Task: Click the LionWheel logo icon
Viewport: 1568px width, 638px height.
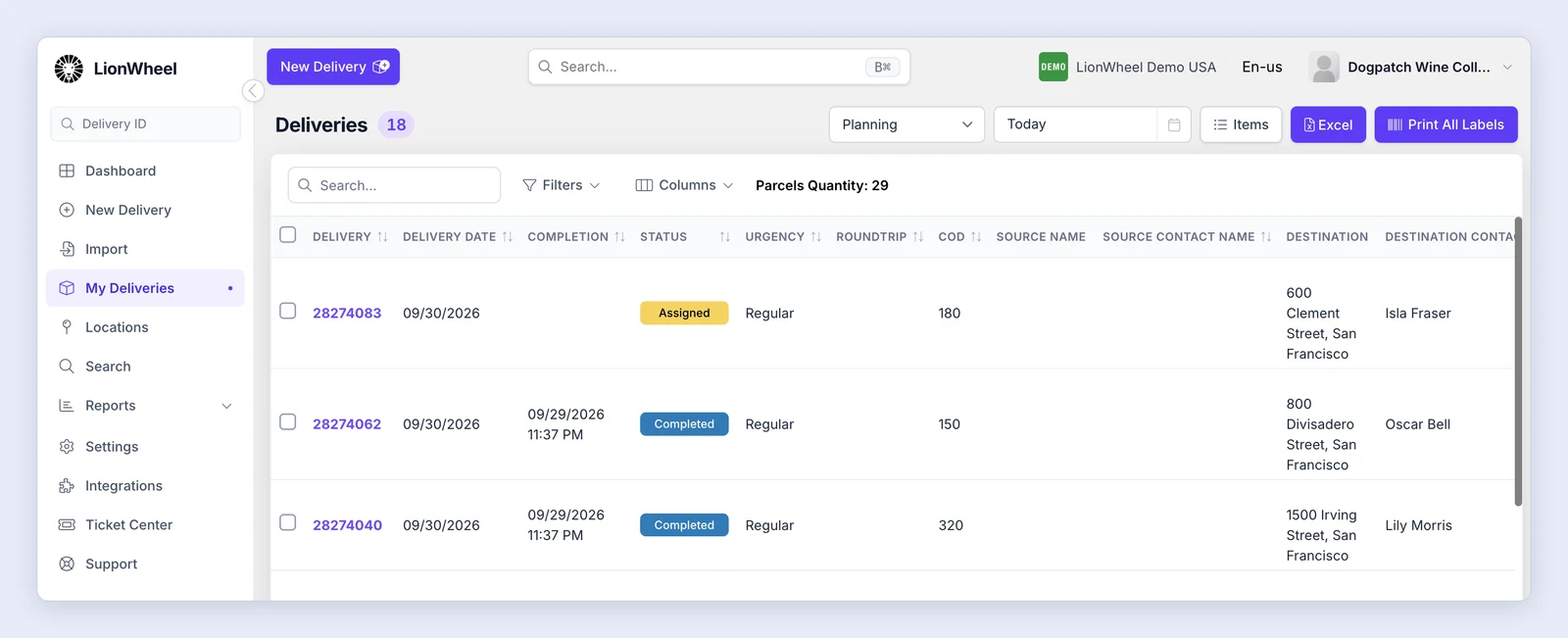Action: [x=69, y=69]
